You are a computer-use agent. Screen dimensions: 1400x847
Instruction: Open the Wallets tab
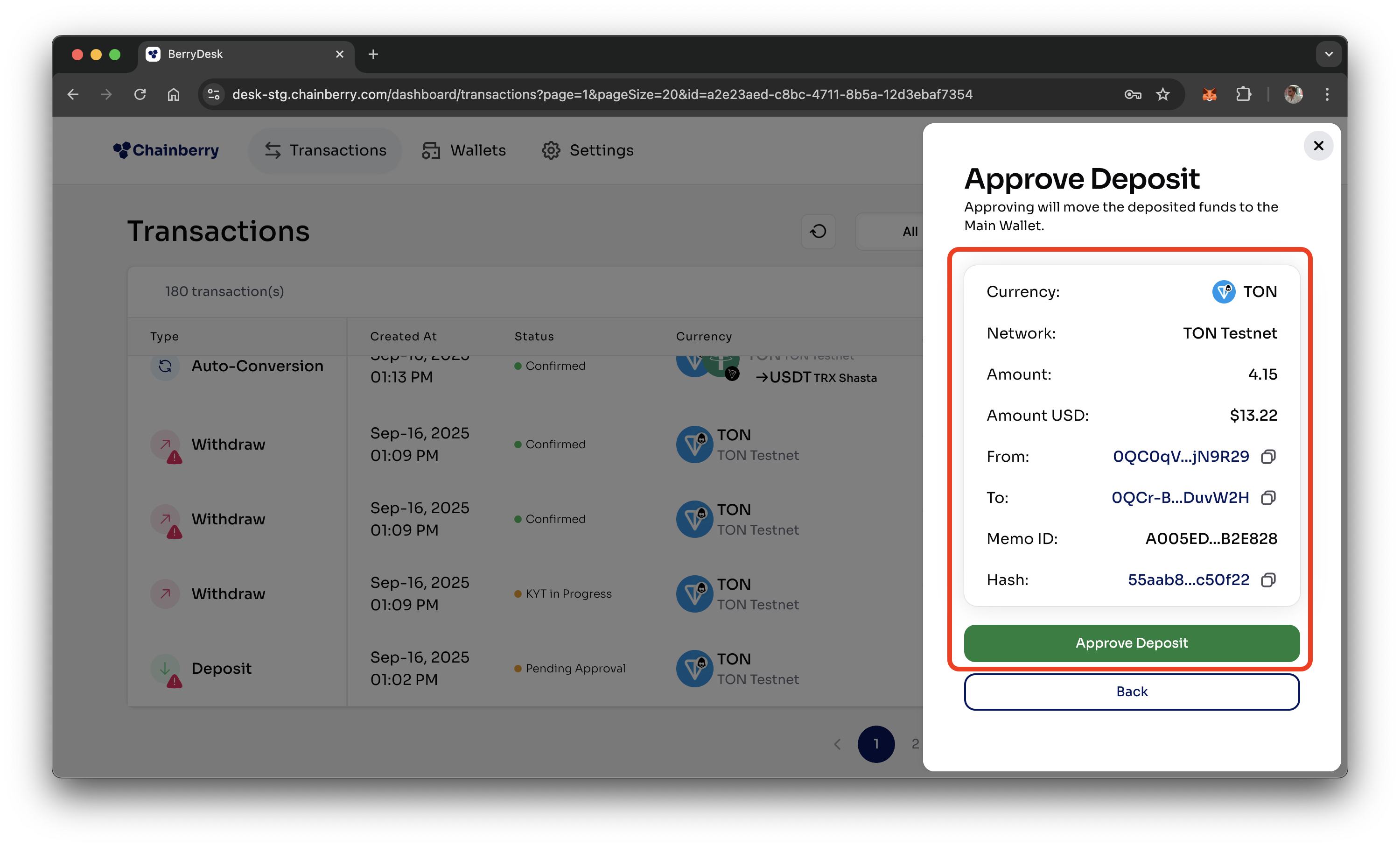[x=464, y=150]
